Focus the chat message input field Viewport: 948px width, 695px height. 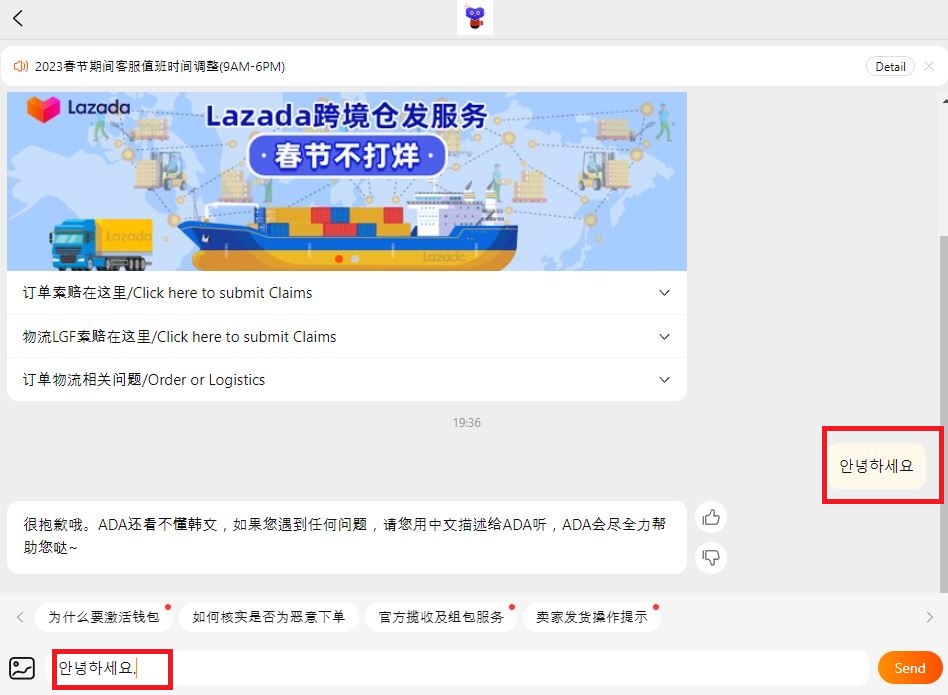click(x=457, y=668)
